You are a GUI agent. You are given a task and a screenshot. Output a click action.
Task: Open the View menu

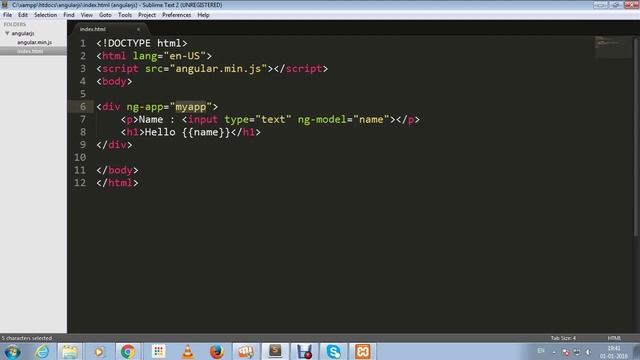[x=86, y=15]
